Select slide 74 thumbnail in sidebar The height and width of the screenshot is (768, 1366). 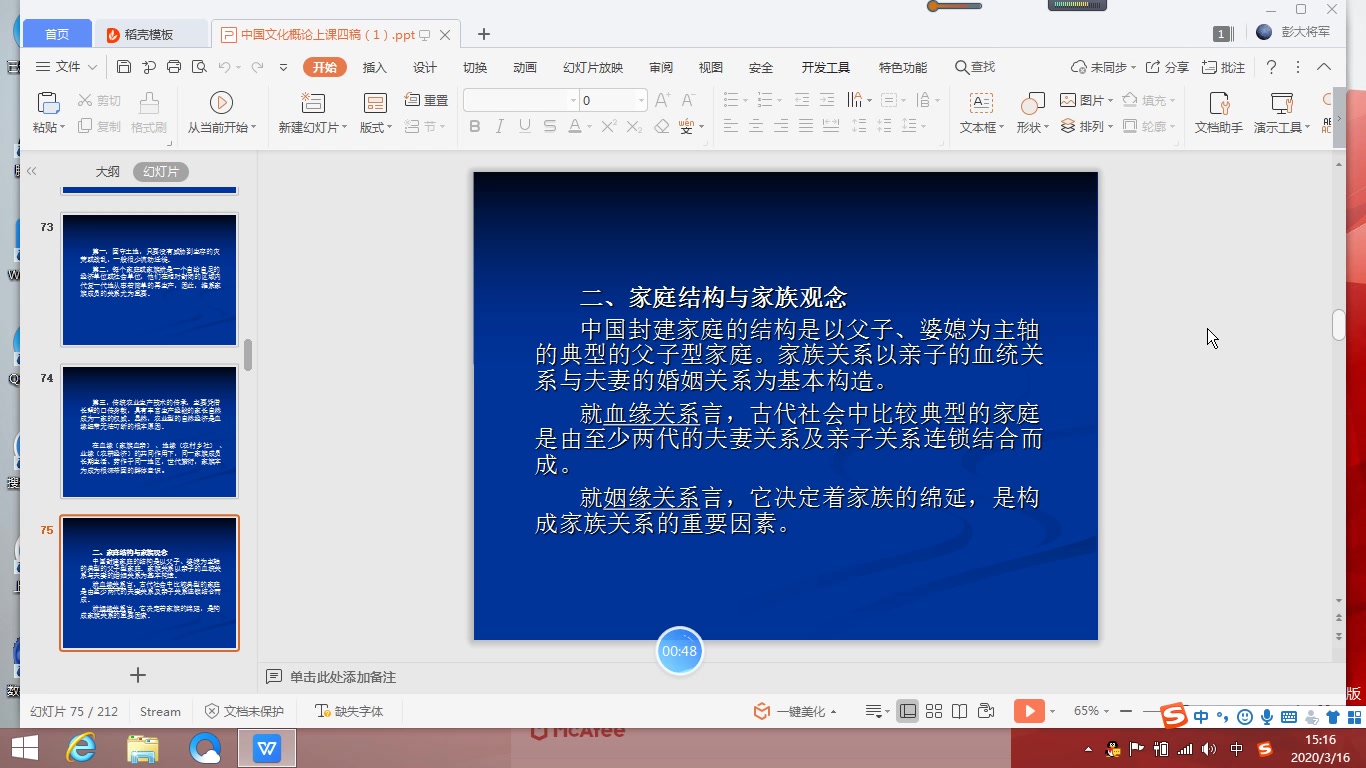[x=148, y=431]
